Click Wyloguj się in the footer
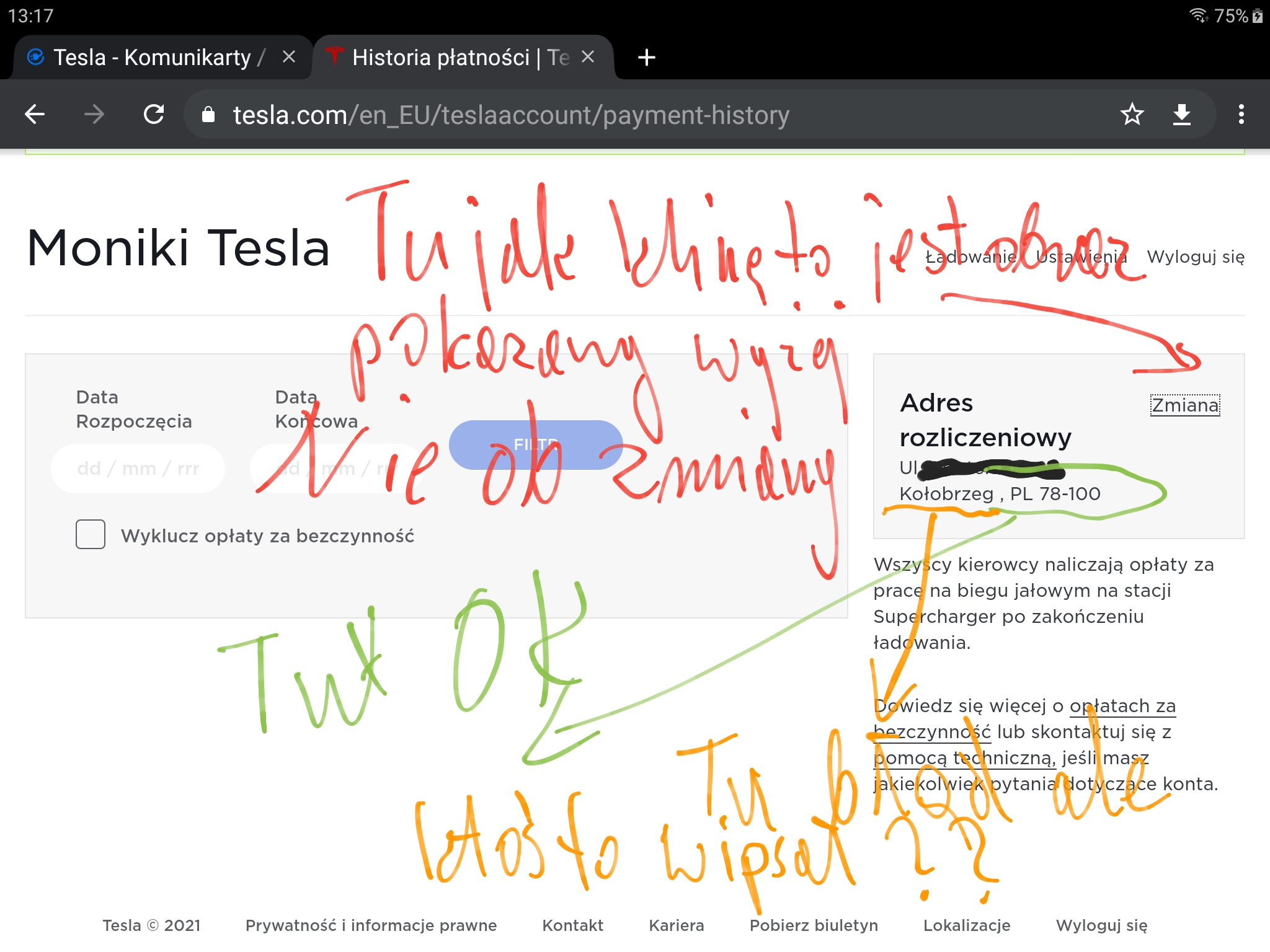The width and height of the screenshot is (1270, 952). coord(1101,925)
